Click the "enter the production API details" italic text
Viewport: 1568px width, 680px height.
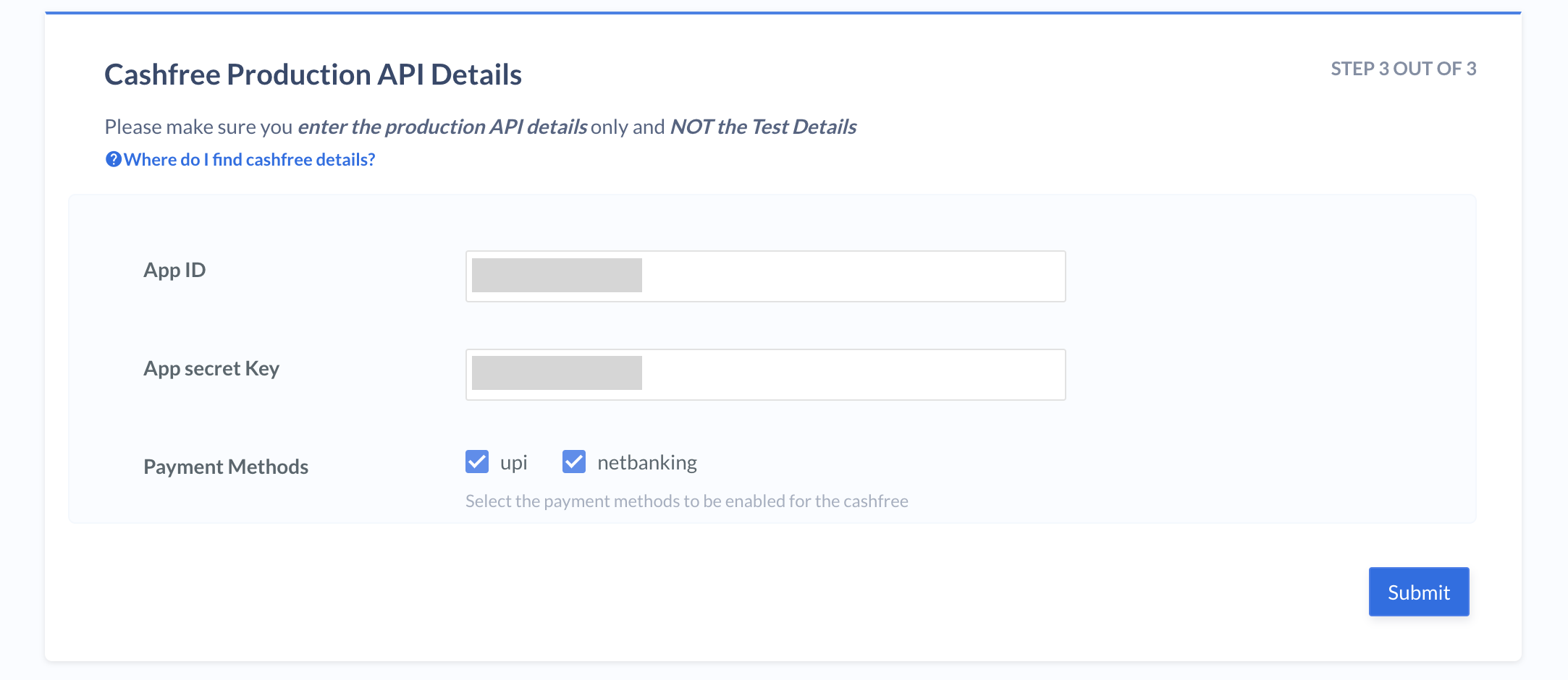(x=442, y=127)
